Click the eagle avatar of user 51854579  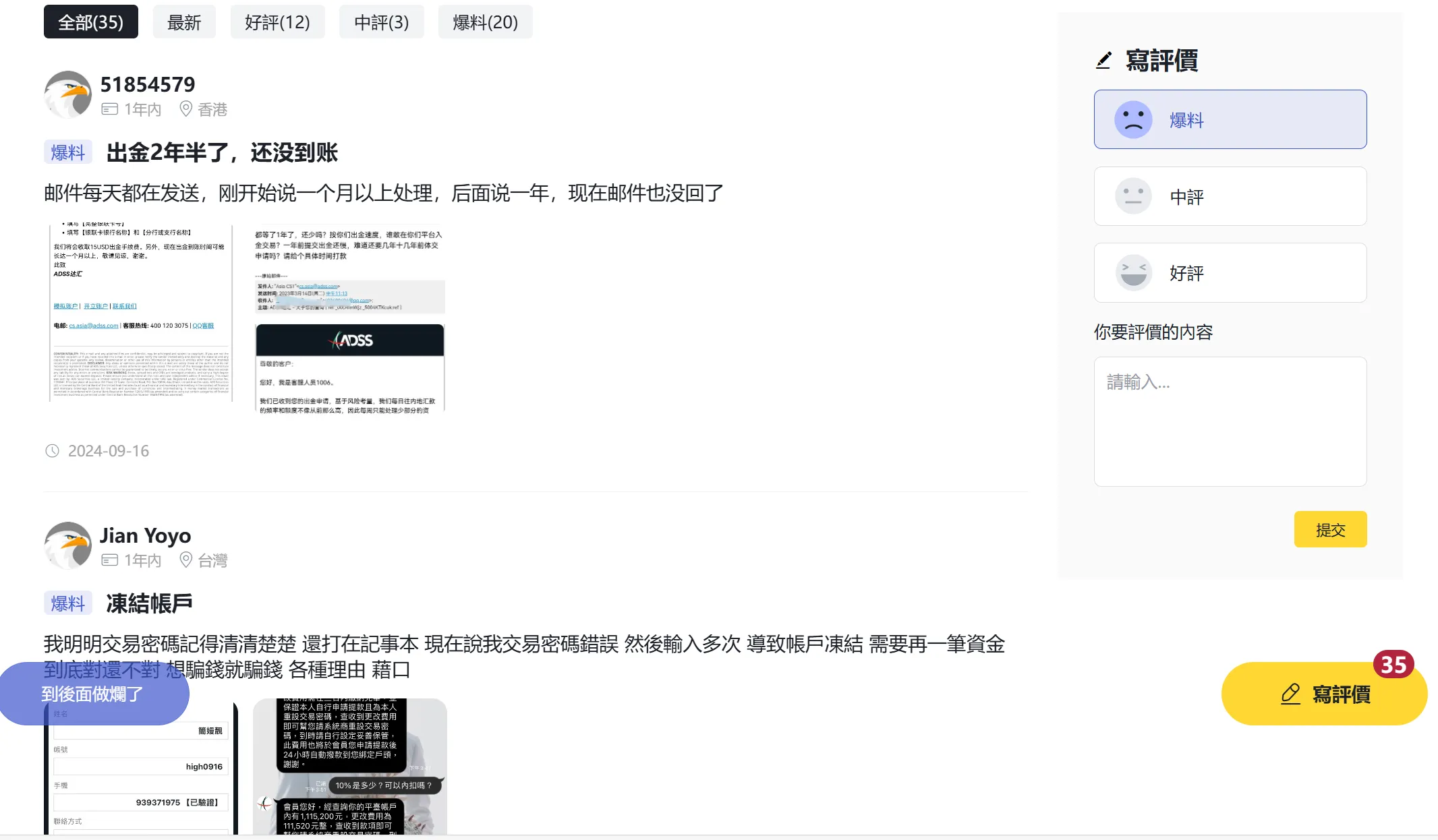[x=67, y=94]
